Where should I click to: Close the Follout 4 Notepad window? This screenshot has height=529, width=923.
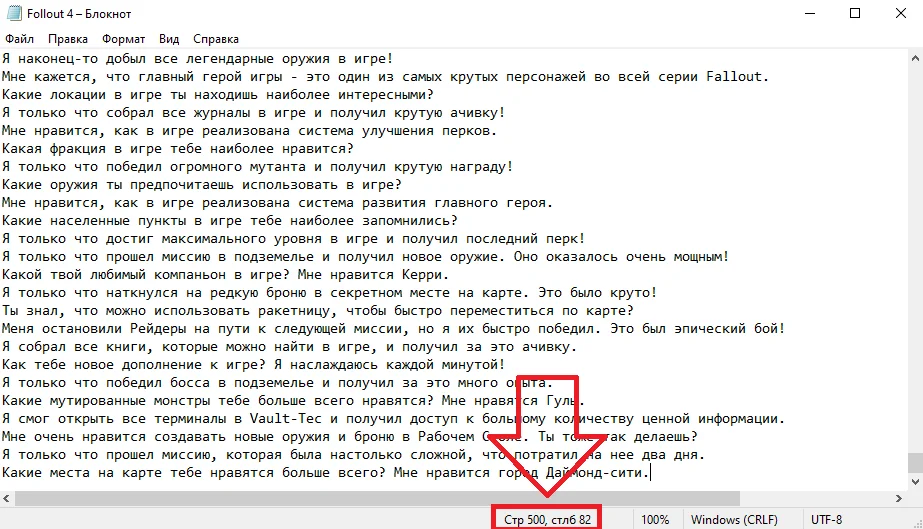pos(901,13)
